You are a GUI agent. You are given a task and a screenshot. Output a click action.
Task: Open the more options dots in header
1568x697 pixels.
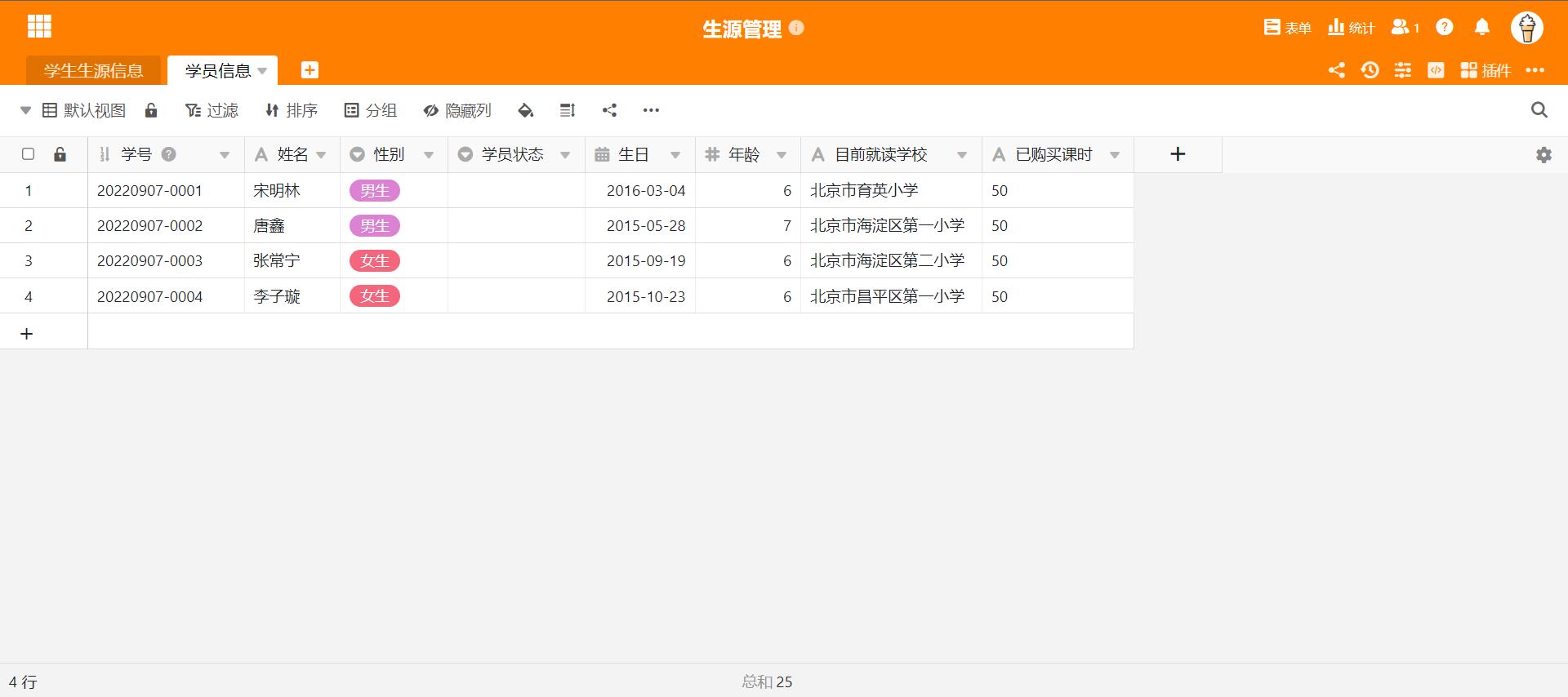click(1535, 70)
